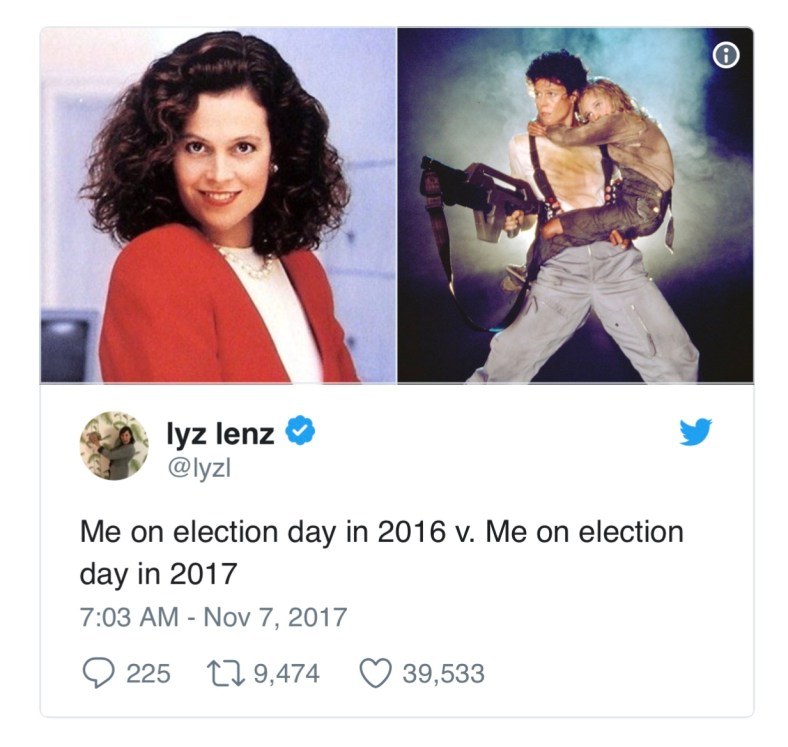Click the rifle in the right photo
The height and width of the screenshot is (747, 788).
point(481,195)
